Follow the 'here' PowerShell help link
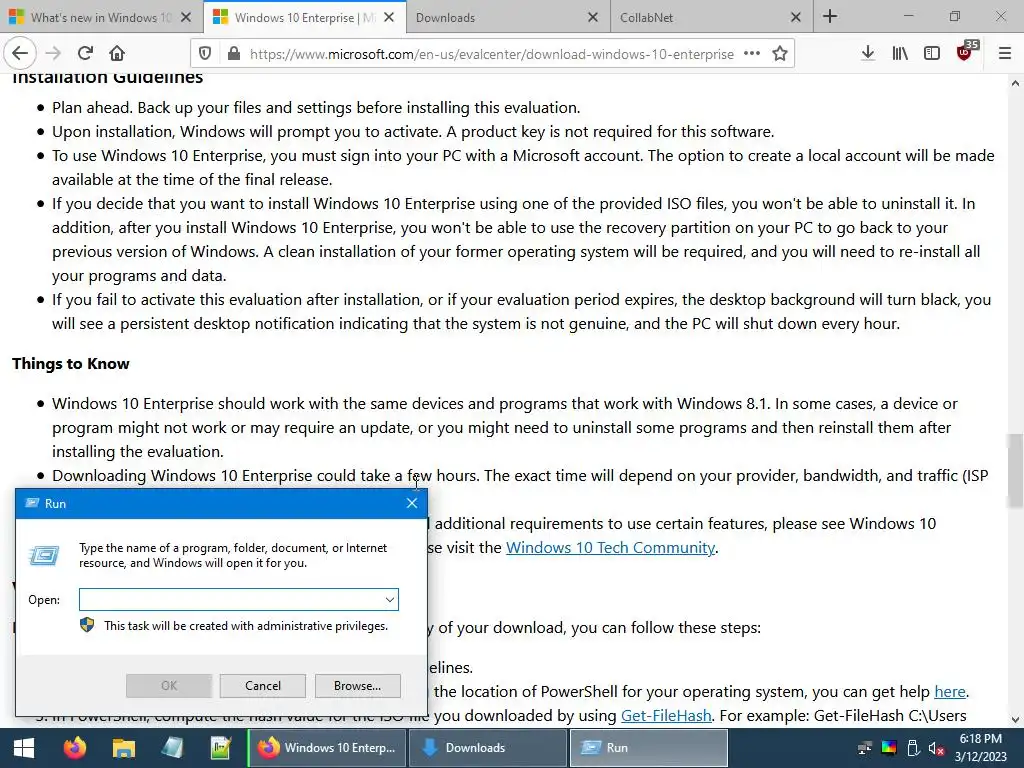 click(950, 692)
